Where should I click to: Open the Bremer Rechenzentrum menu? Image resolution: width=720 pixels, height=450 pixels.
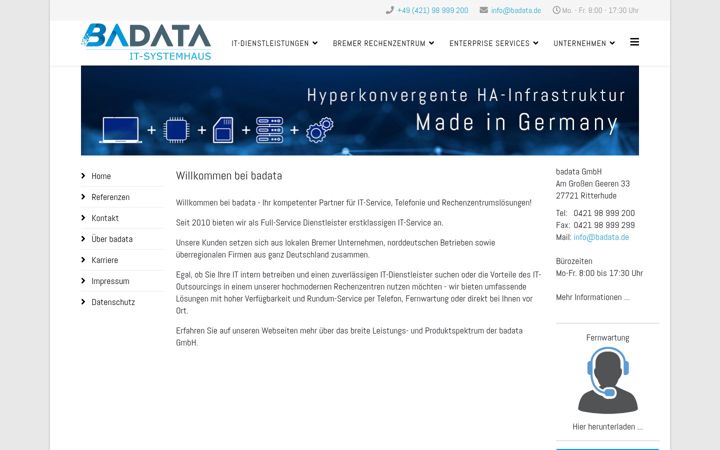point(379,43)
